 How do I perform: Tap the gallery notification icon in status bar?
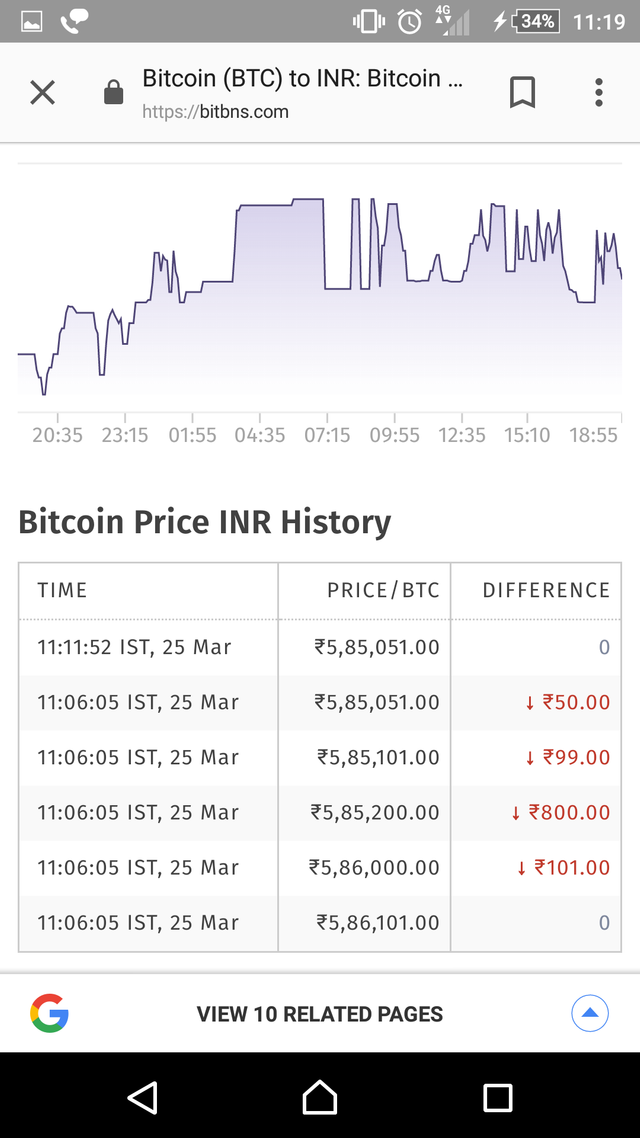(32, 22)
